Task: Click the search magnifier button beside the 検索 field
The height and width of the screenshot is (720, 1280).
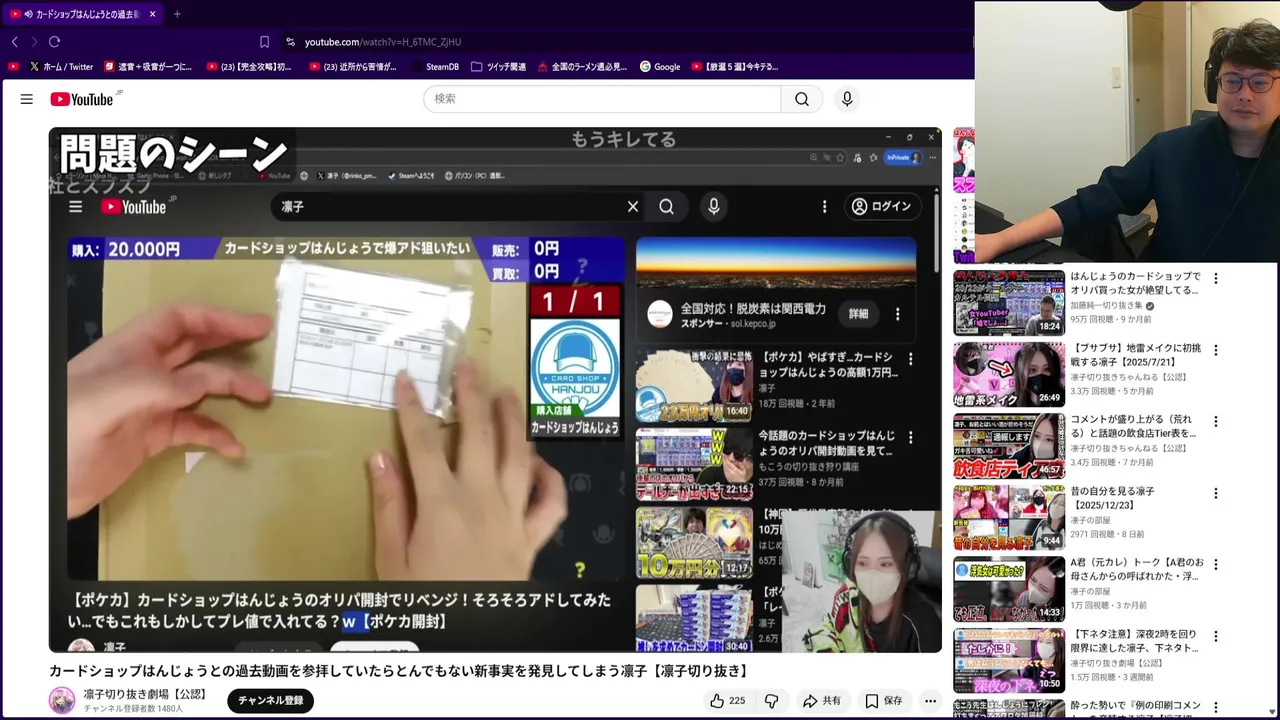Action: pos(802,99)
